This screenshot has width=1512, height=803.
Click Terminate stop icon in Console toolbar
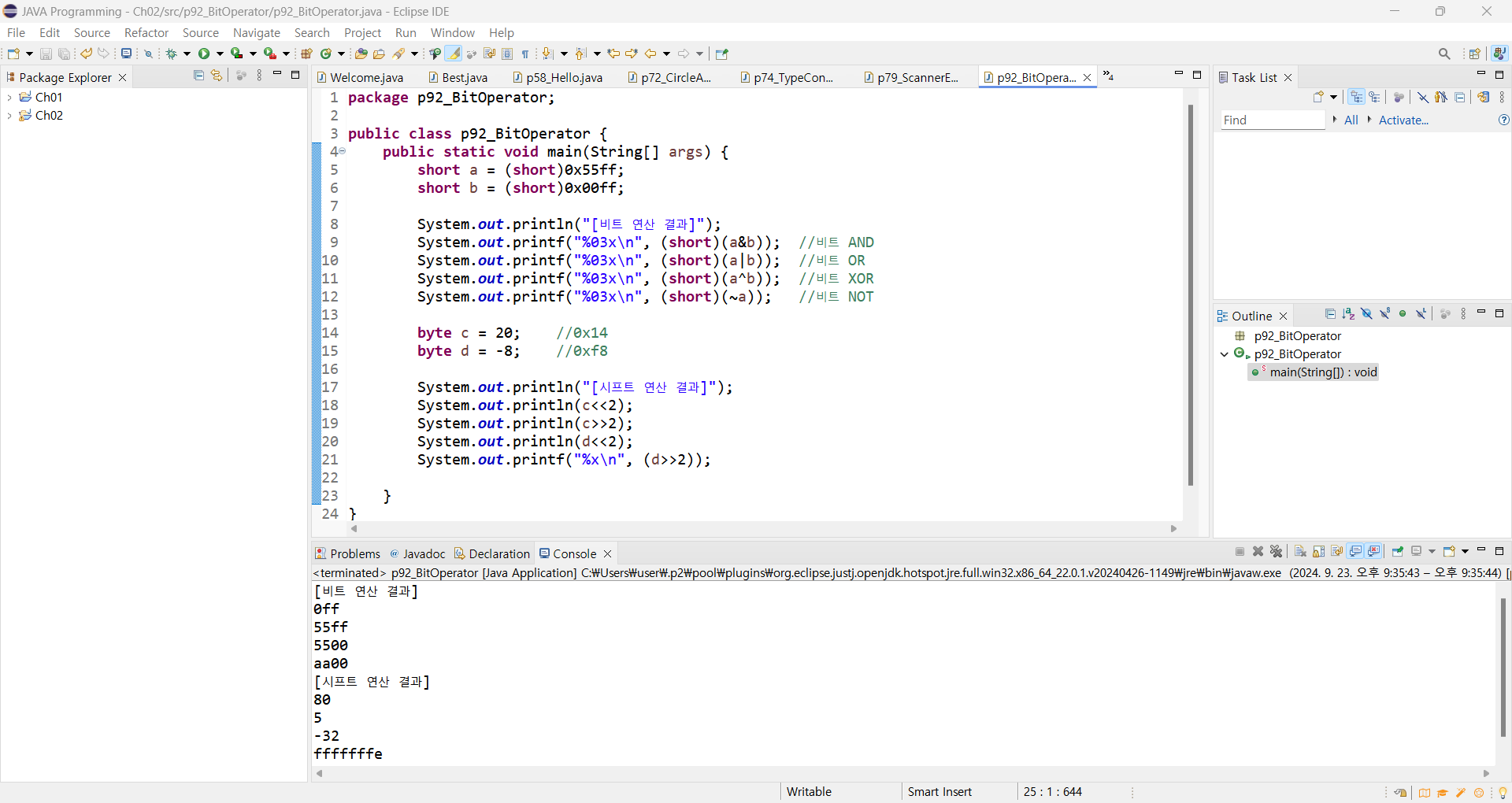point(1240,551)
